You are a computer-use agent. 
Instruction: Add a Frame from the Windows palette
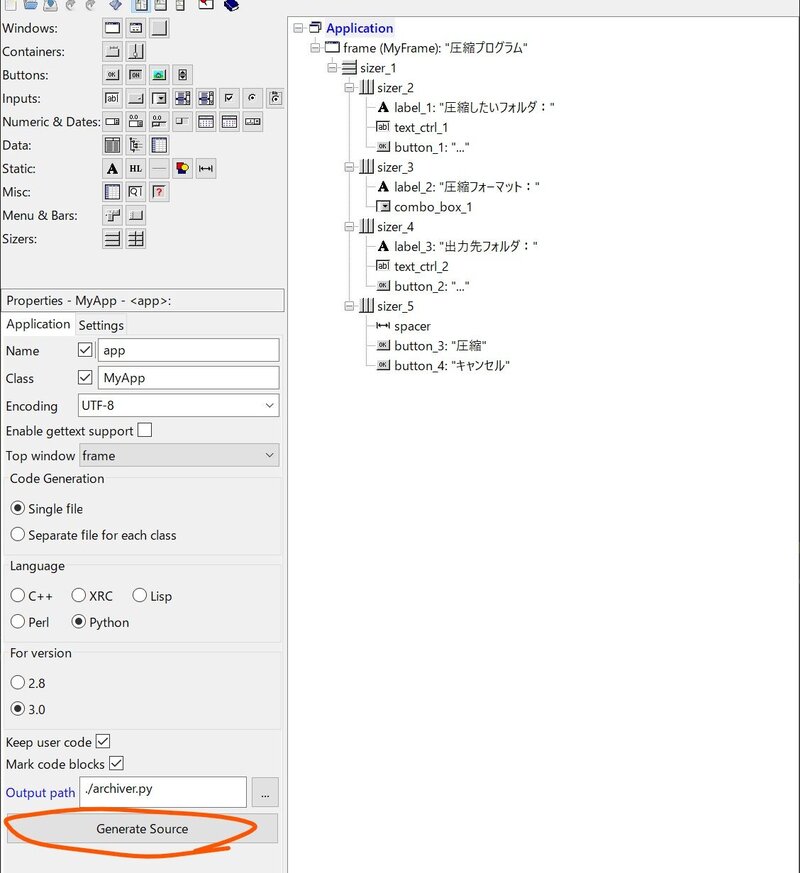(112, 28)
